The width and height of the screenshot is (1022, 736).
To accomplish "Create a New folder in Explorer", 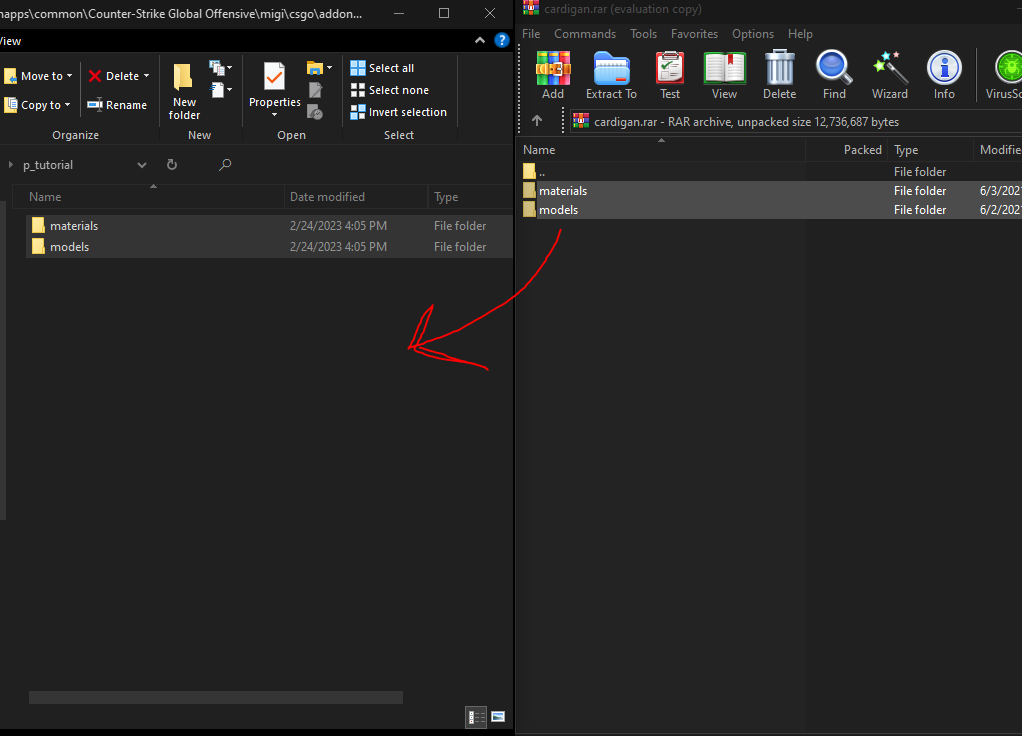I will point(184,91).
